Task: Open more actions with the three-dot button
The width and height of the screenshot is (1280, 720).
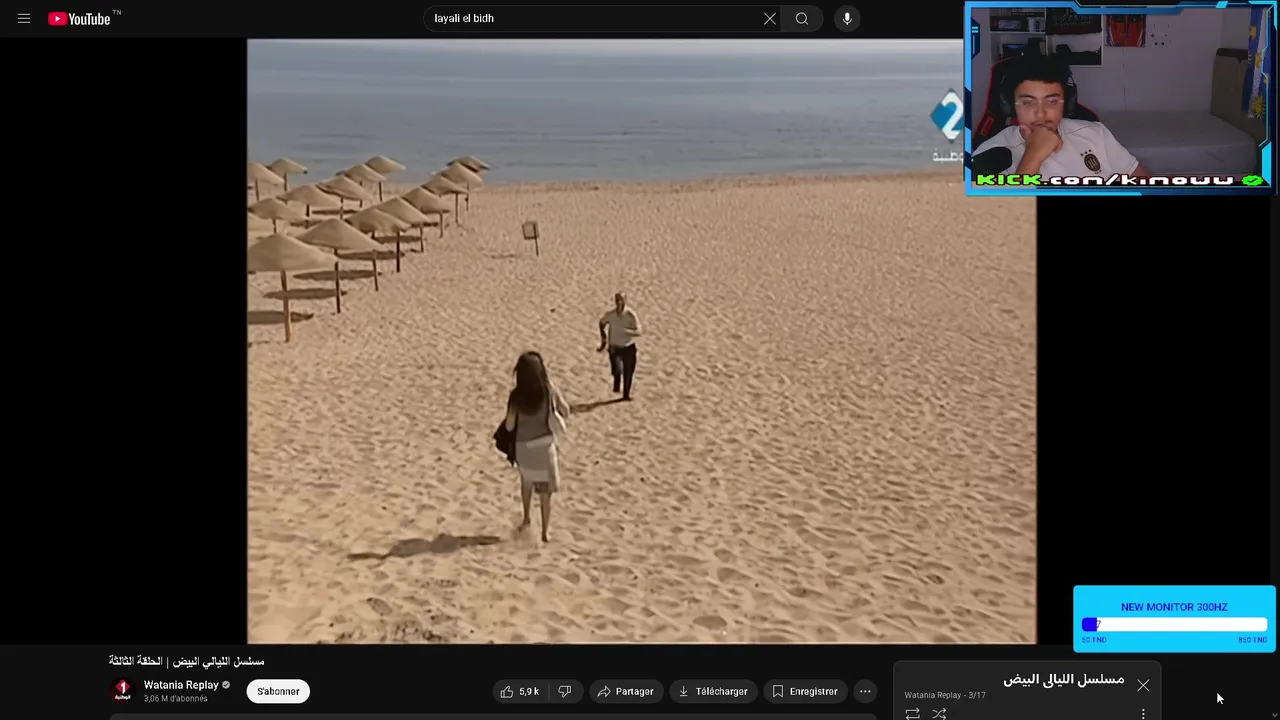Action: pos(865,691)
